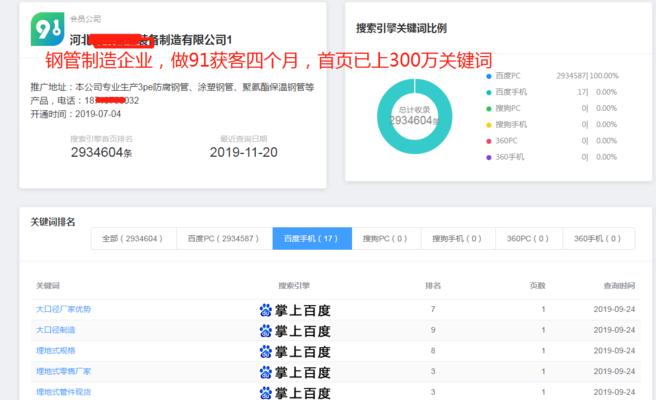Open the 大口径制造 keyword link
The width and height of the screenshot is (656, 400).
point(56,330)
